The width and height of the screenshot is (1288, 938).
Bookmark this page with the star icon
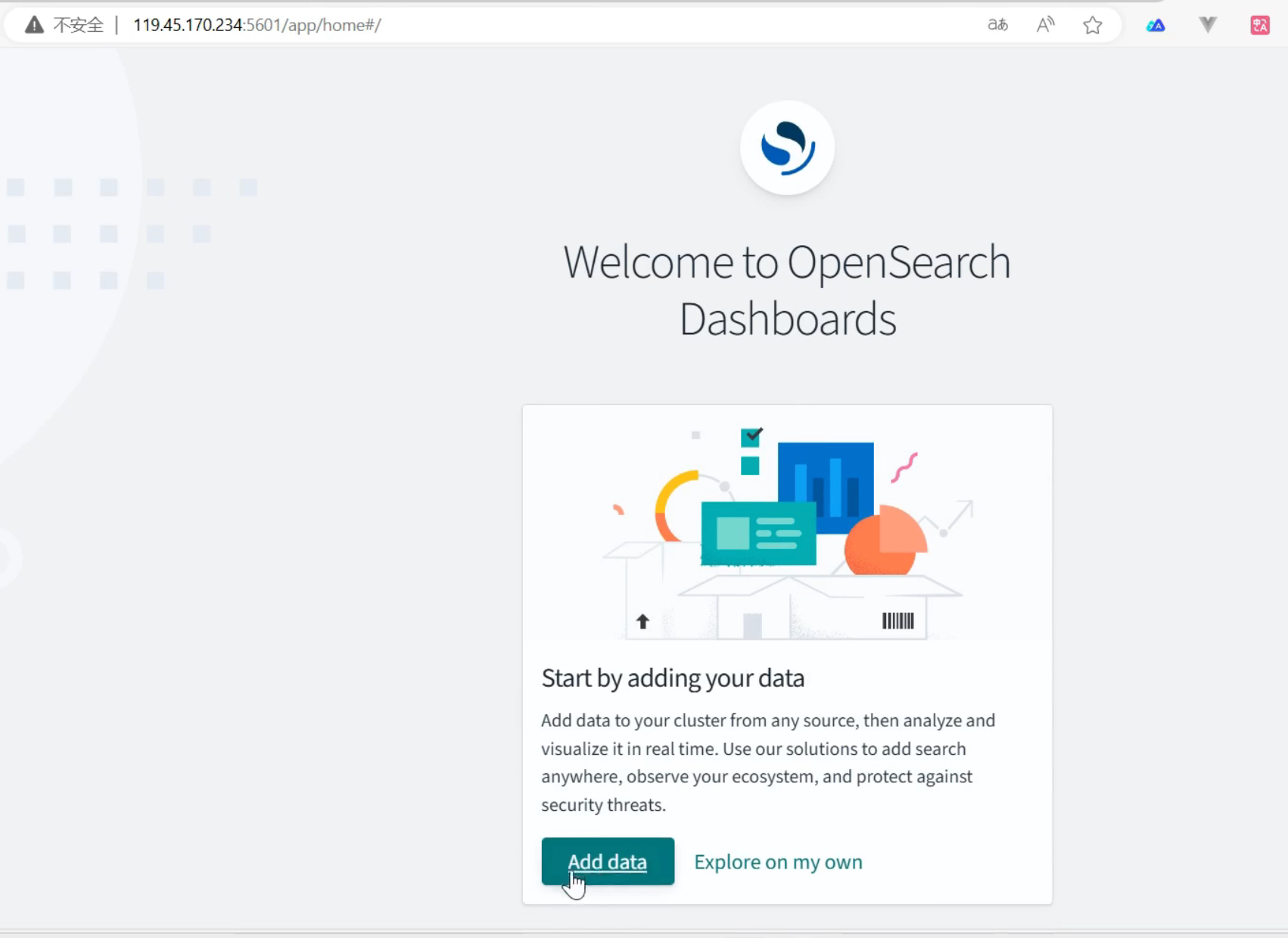tap(1092, 25)
